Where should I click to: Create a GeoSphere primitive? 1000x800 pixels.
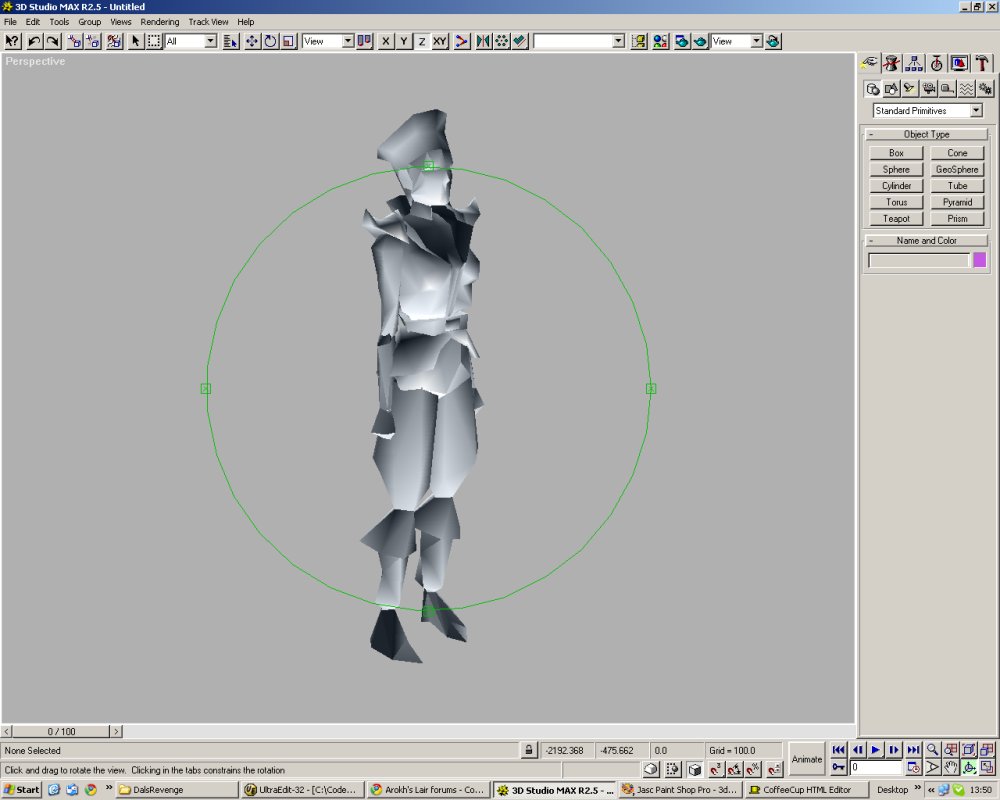pyautogui.click(x=957, y=170)
